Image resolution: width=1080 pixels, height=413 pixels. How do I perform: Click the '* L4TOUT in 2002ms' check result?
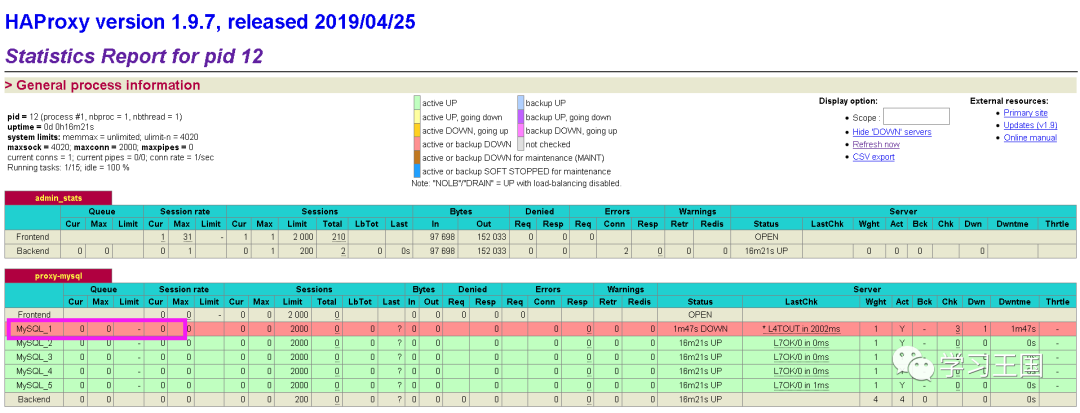point(801,329)
